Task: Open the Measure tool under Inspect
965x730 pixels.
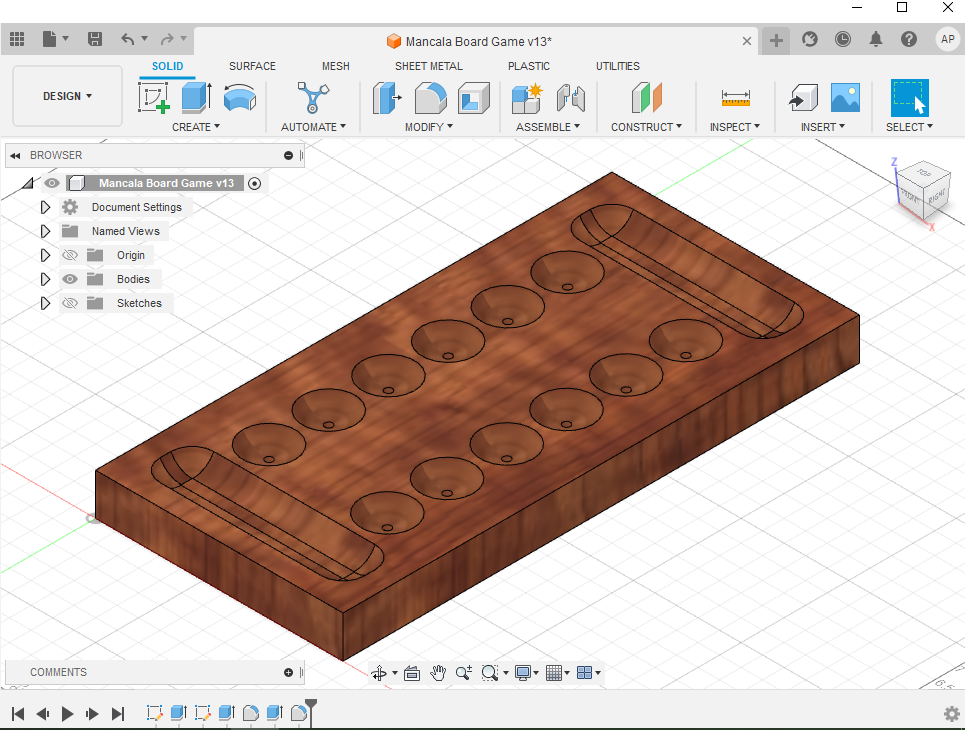Action: tap(735, 98)
